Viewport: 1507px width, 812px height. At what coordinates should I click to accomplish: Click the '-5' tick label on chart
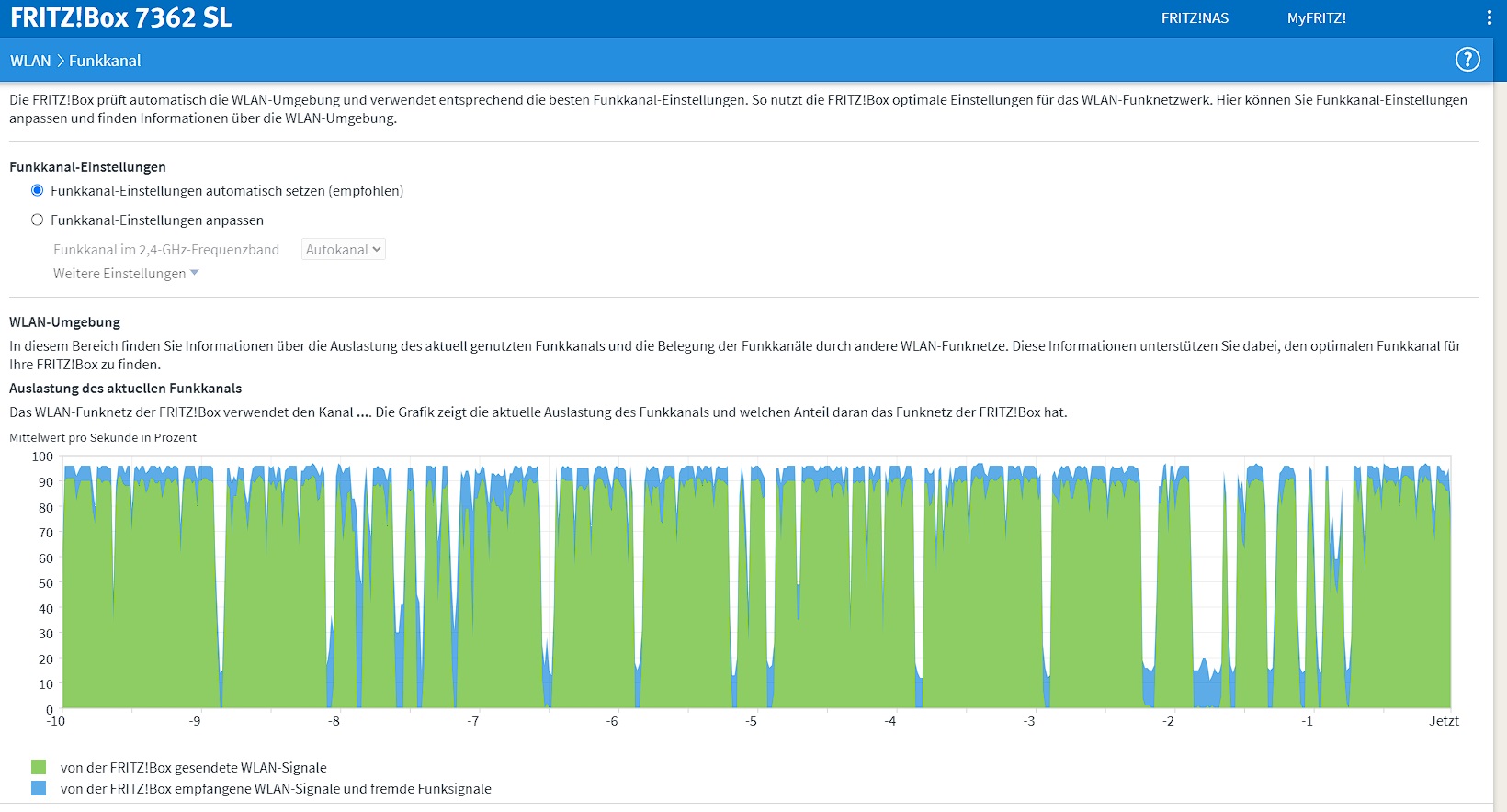click(x=751, y=721)
